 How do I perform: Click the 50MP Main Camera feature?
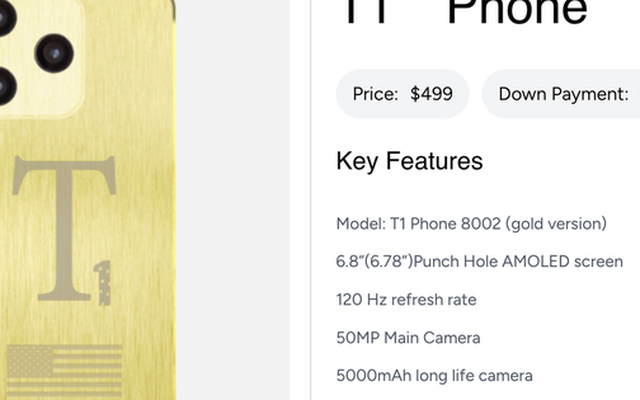(408, 337)
